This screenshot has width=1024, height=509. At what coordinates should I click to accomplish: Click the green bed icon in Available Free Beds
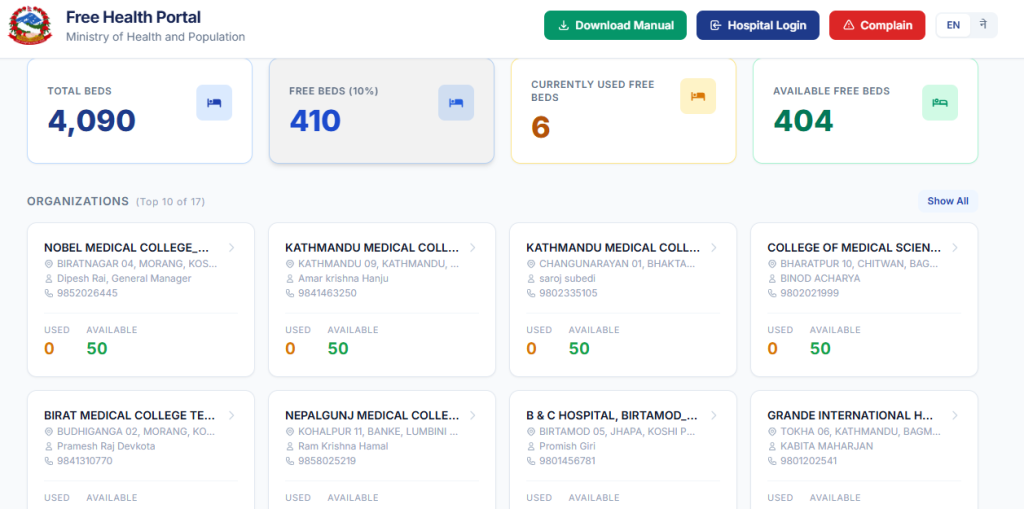tap(940, 103)
